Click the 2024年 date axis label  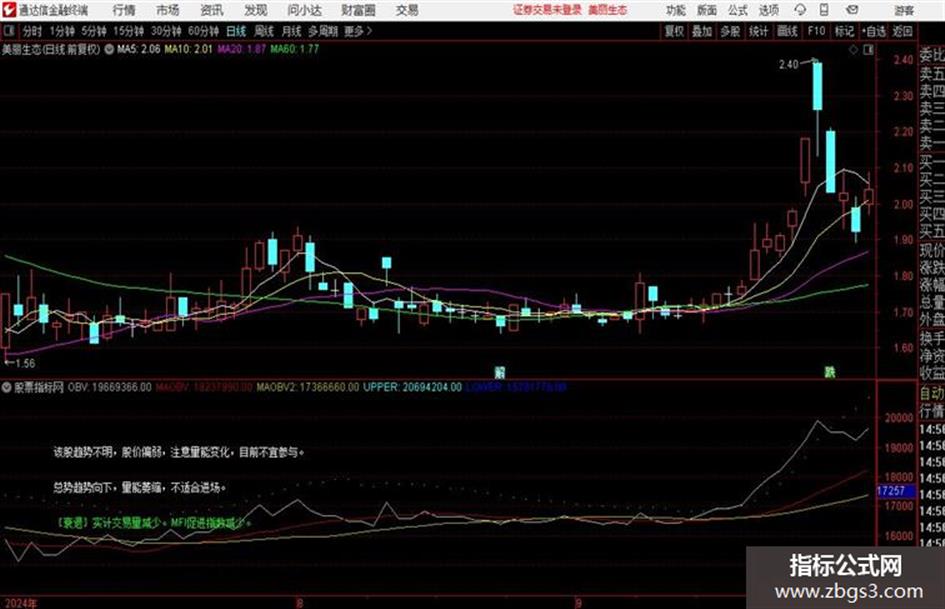[x=20, y=603]
